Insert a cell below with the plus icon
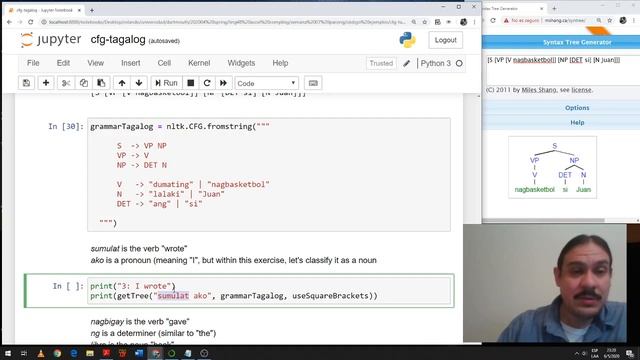The width and height of the screenshot is (640, 360). coord(46,83)
